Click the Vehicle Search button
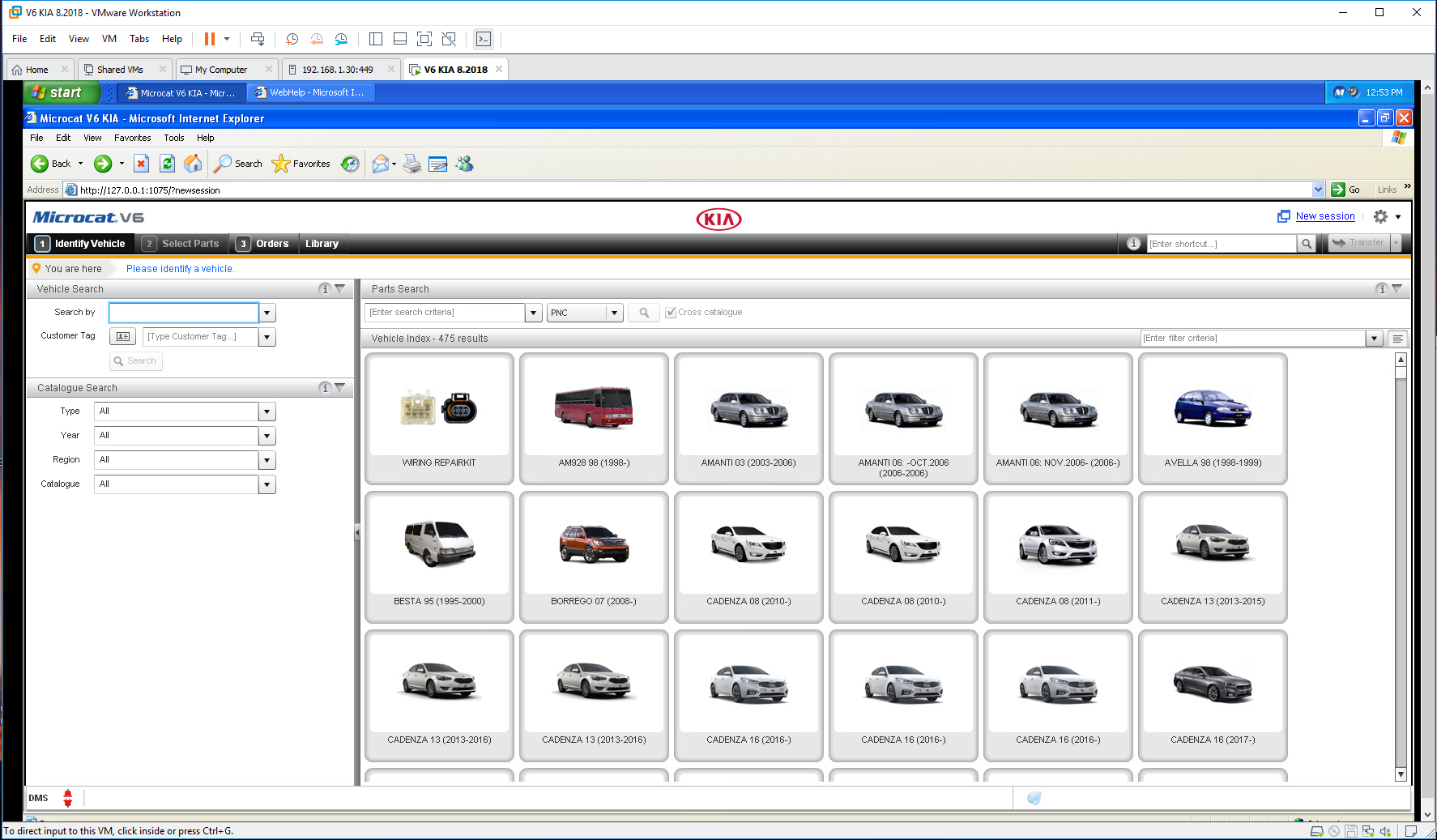This screenshot has width=1437, height=840. tap(136, 361)
